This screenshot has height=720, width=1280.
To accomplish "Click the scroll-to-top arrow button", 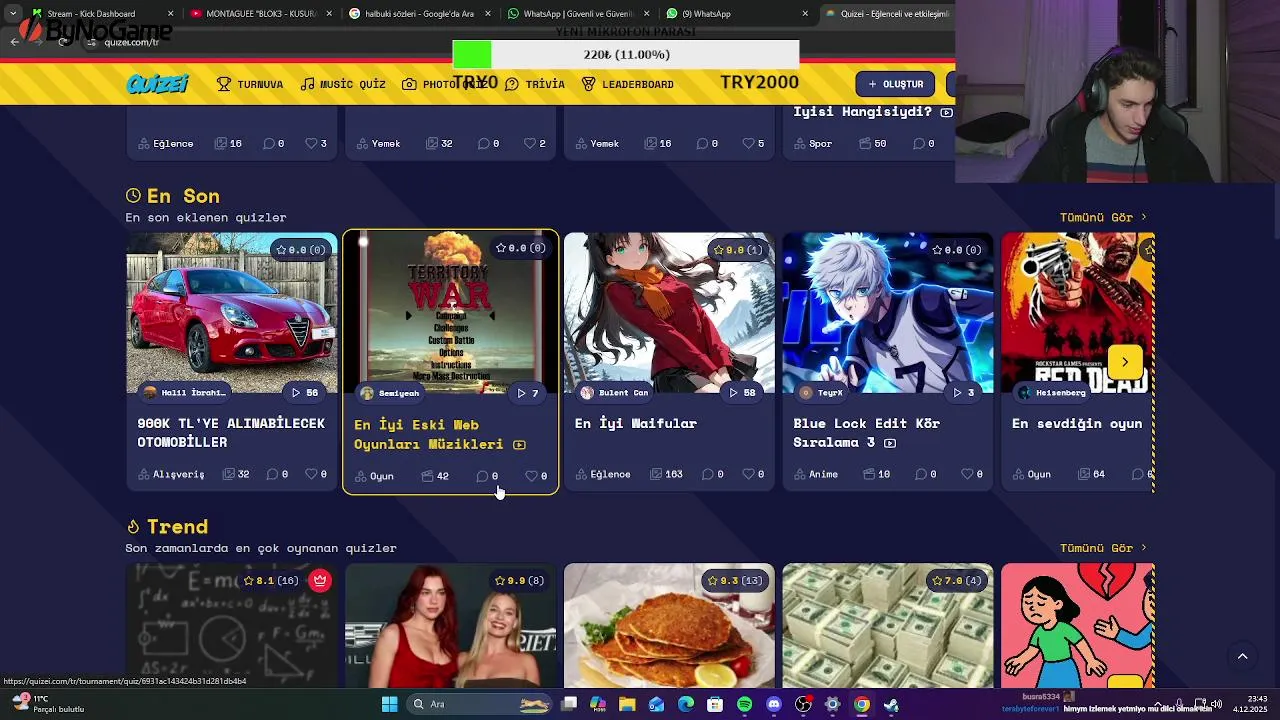I will (1242, 656).
